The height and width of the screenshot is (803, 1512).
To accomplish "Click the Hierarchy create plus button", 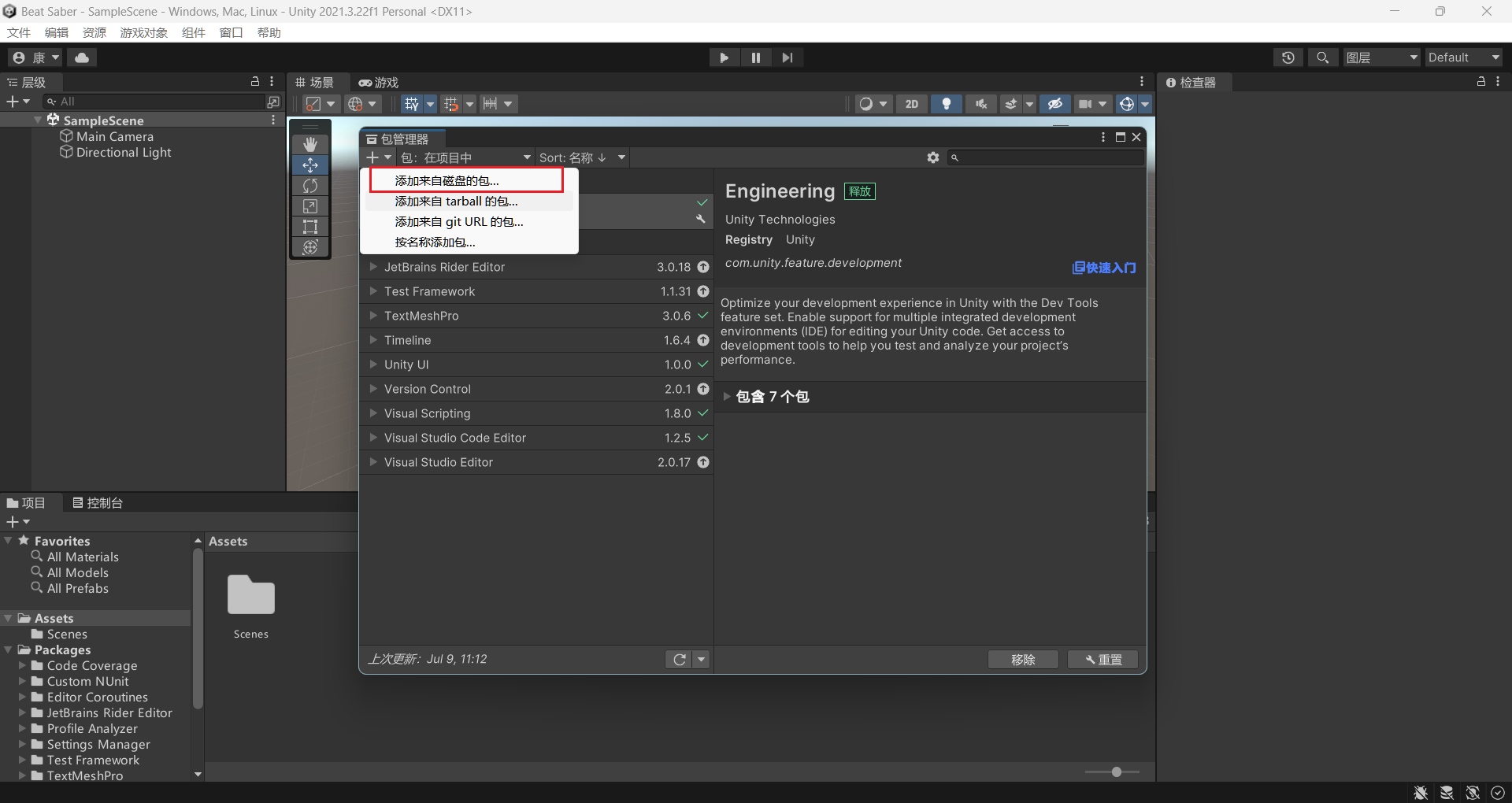I will [x=17, y=102].
